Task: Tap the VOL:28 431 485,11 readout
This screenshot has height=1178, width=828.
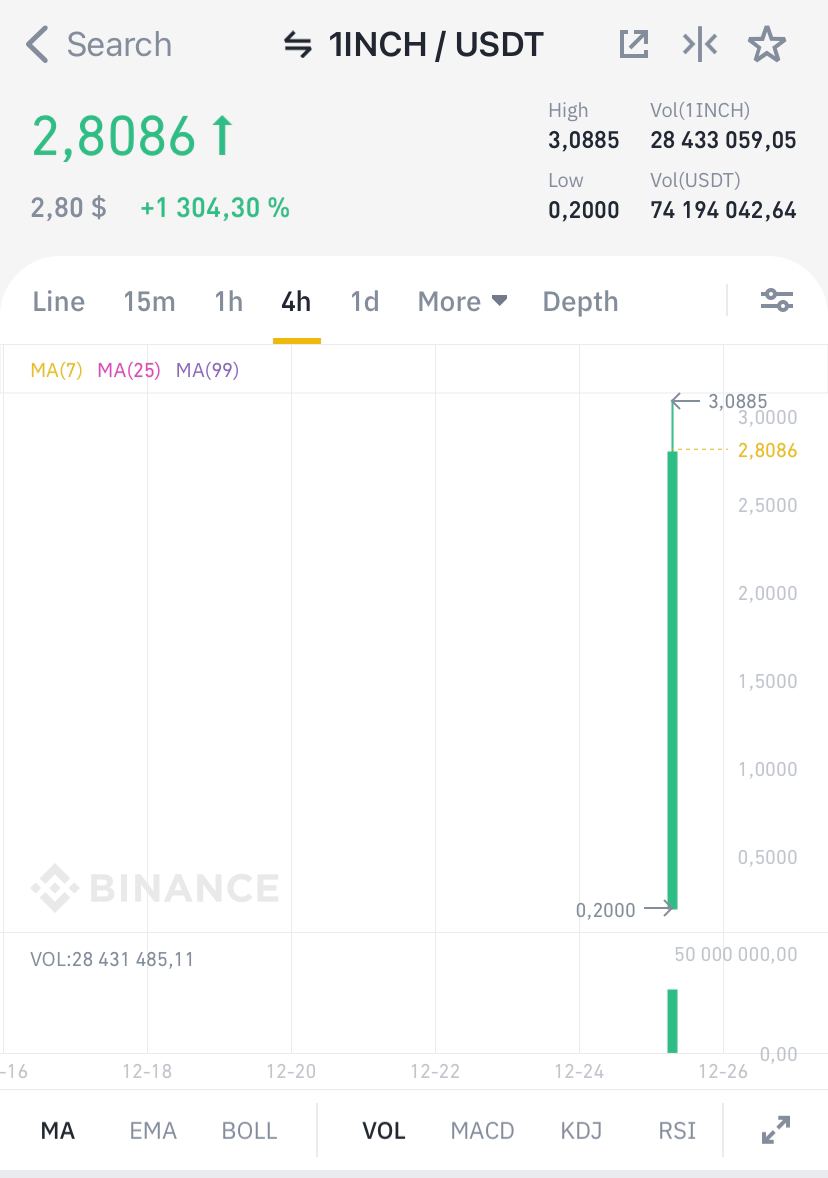Action: tap(112, 959)
